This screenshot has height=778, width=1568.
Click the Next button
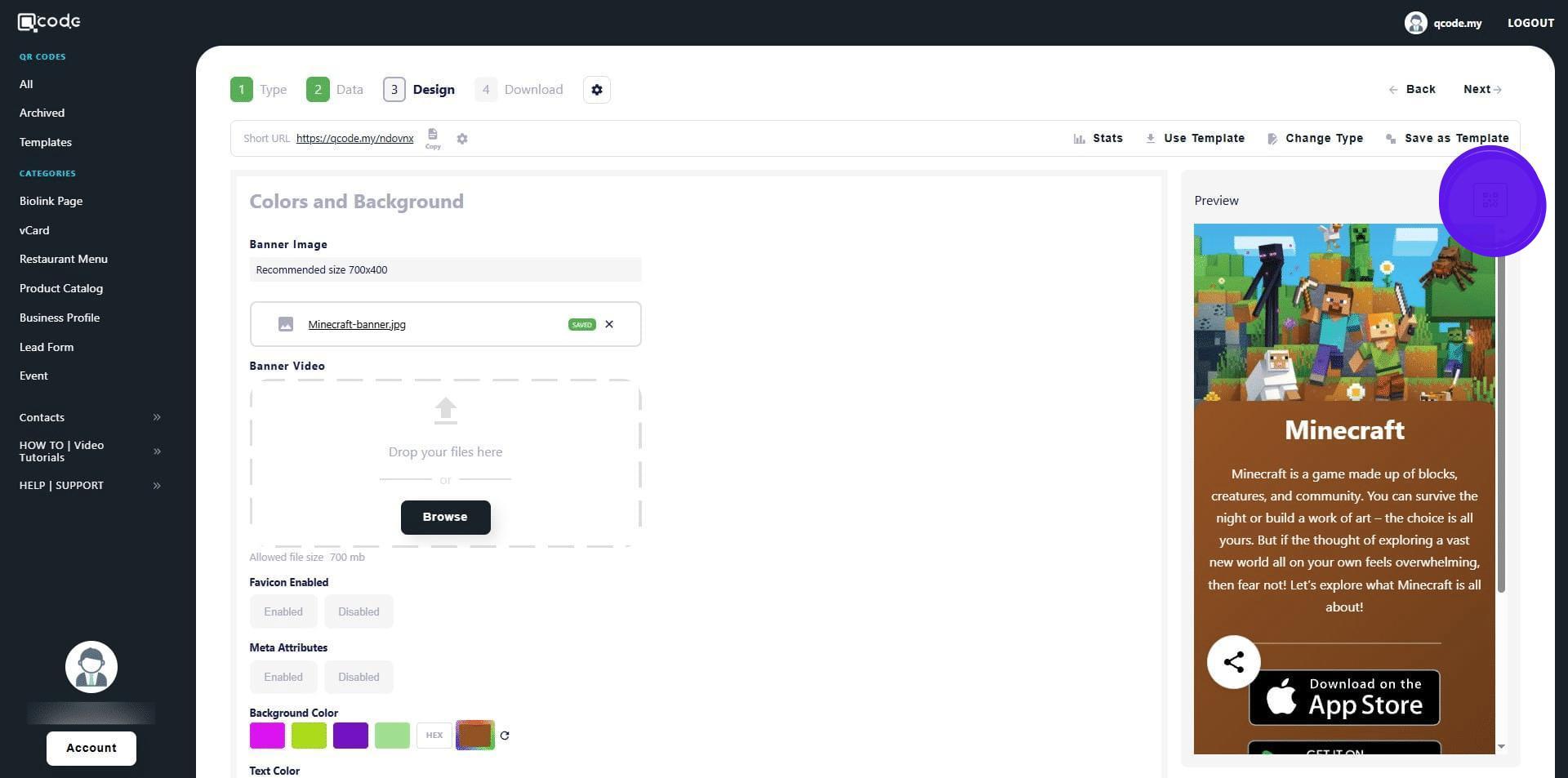(x=1482, y=90)
